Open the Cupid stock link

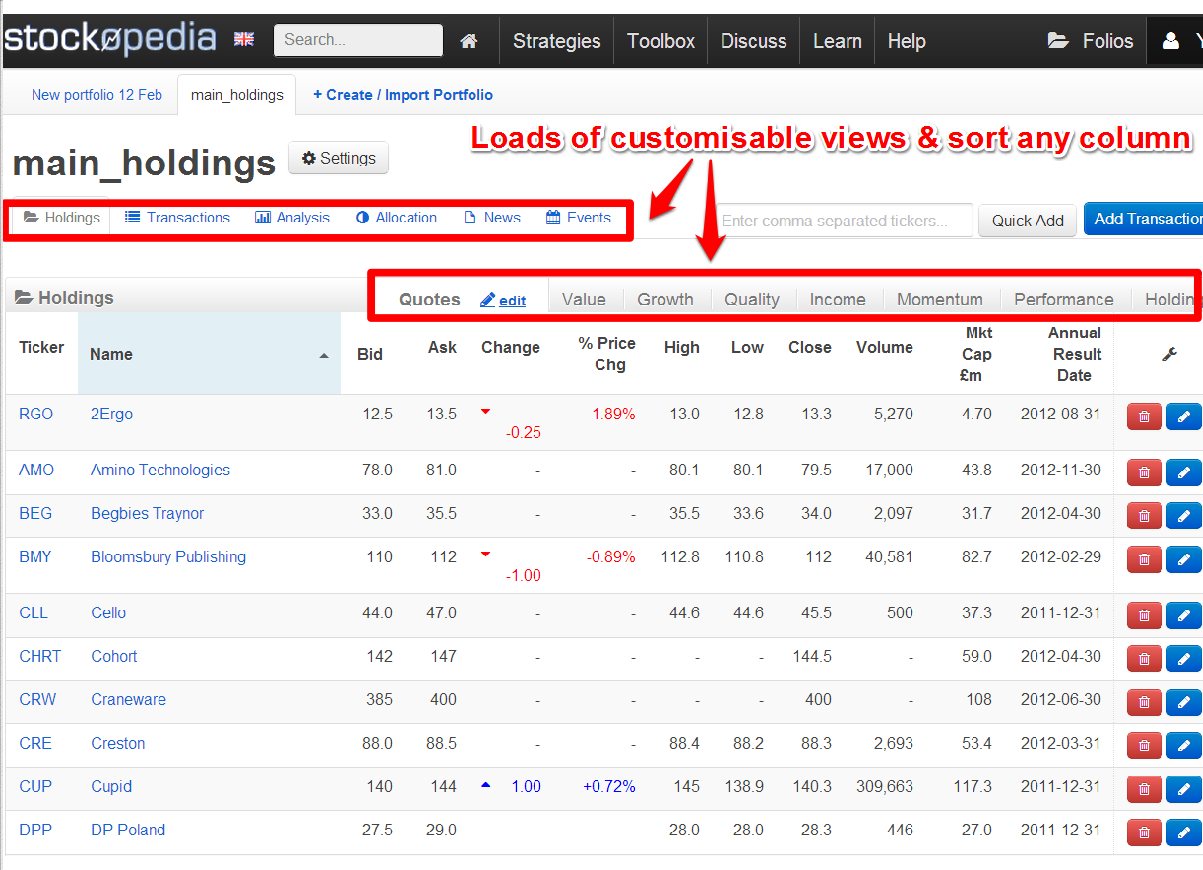click(x=111, y=787)
